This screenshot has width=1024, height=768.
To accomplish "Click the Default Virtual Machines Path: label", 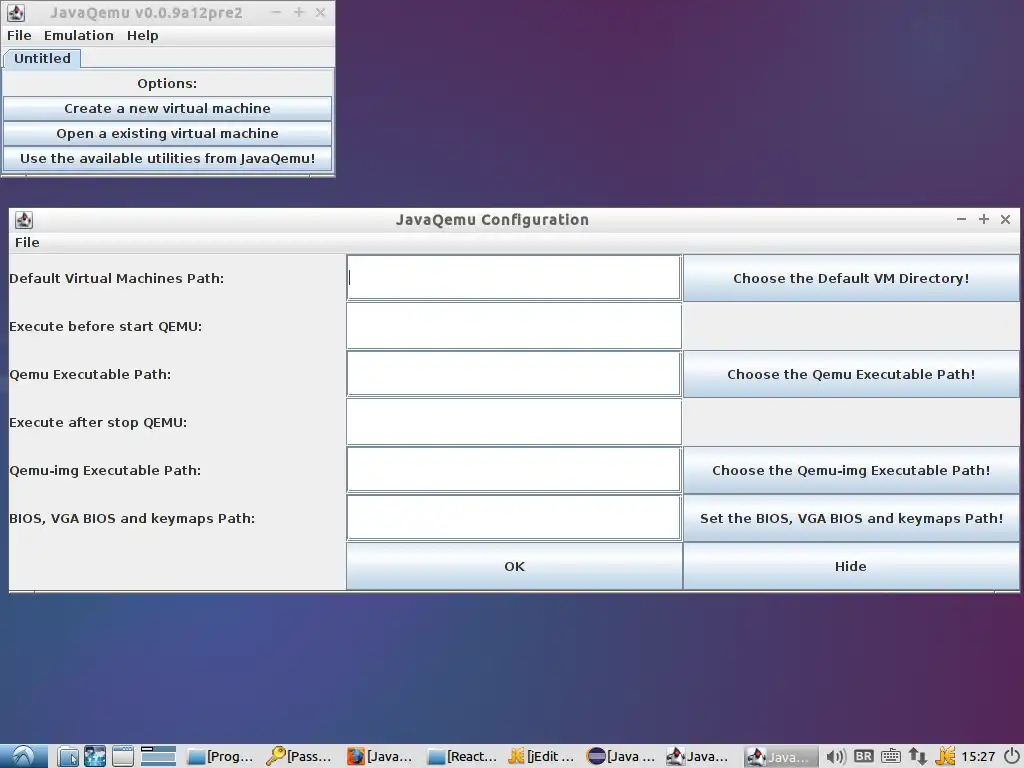I will click(116, 278).
